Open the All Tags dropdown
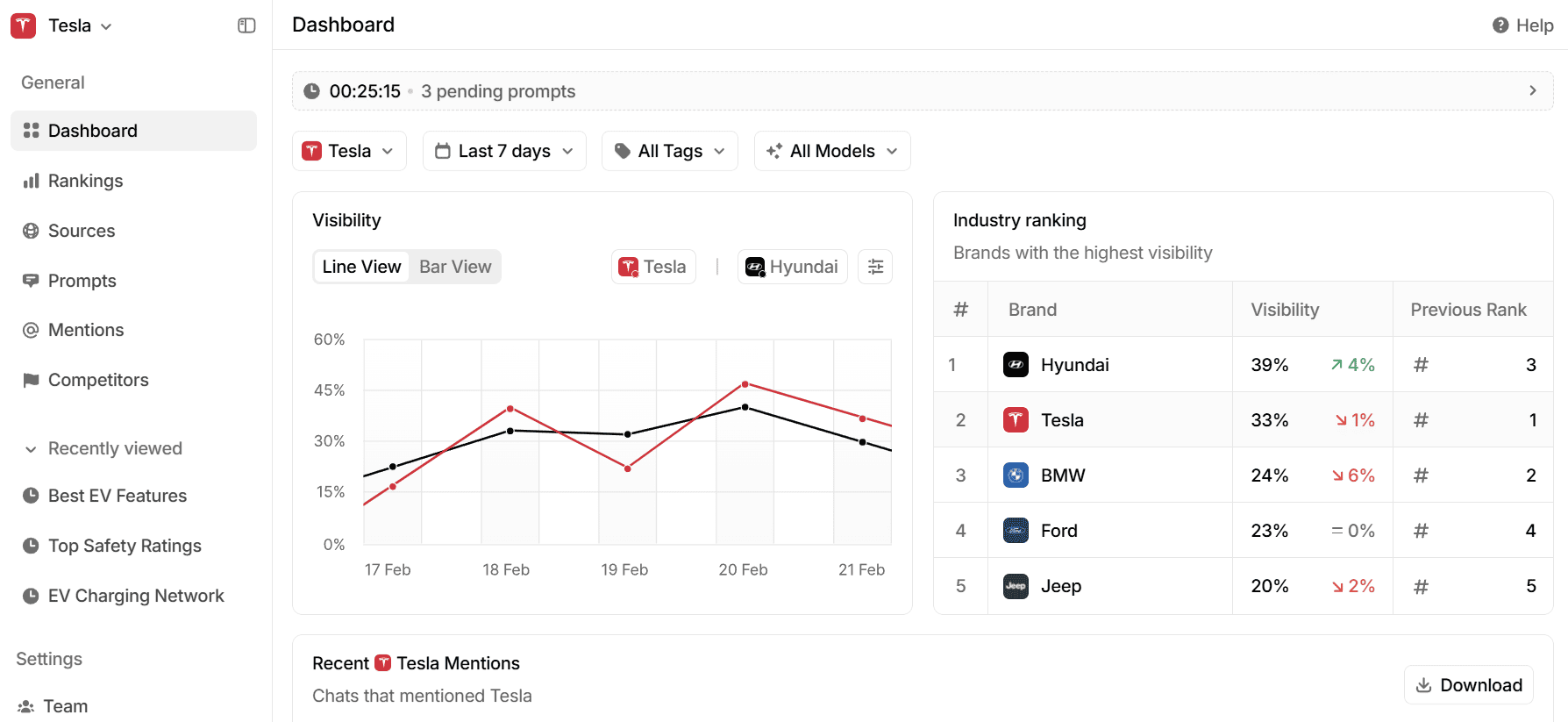1568x722 pixels. (x=670, y=151)
